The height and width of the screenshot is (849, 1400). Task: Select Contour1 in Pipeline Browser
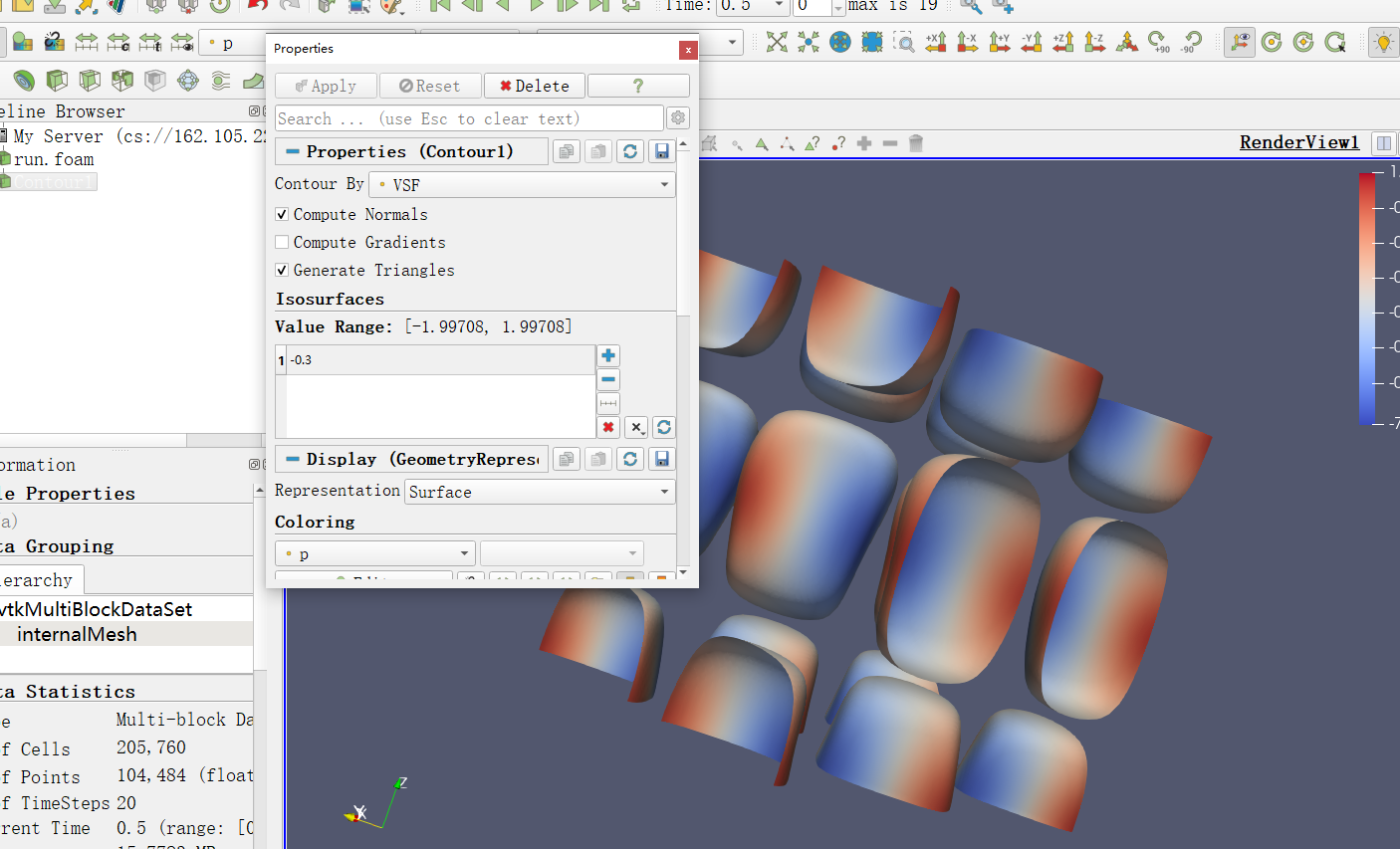54,182
